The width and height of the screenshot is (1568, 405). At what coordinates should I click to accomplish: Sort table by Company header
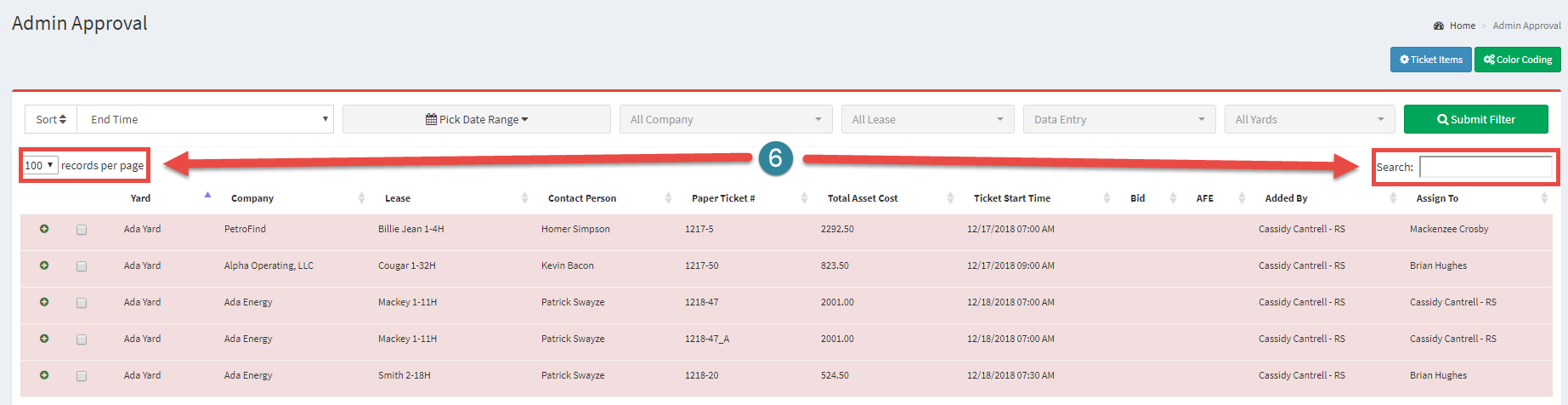pos(252,198)
